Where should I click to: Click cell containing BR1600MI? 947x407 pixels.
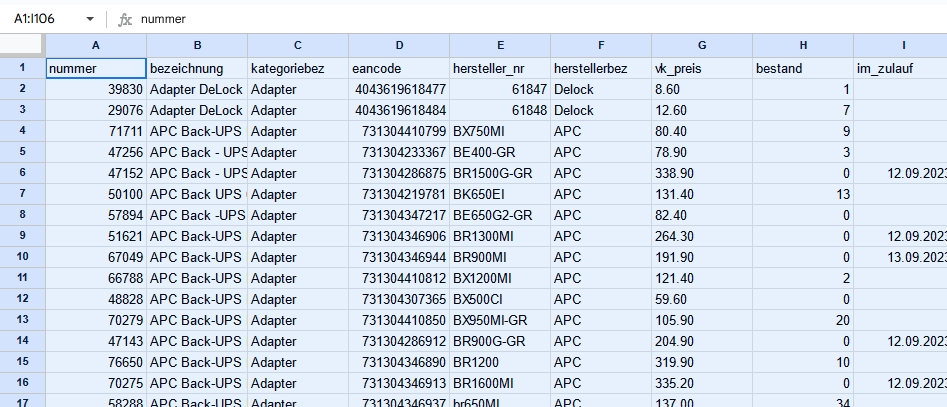pos(499,383)
